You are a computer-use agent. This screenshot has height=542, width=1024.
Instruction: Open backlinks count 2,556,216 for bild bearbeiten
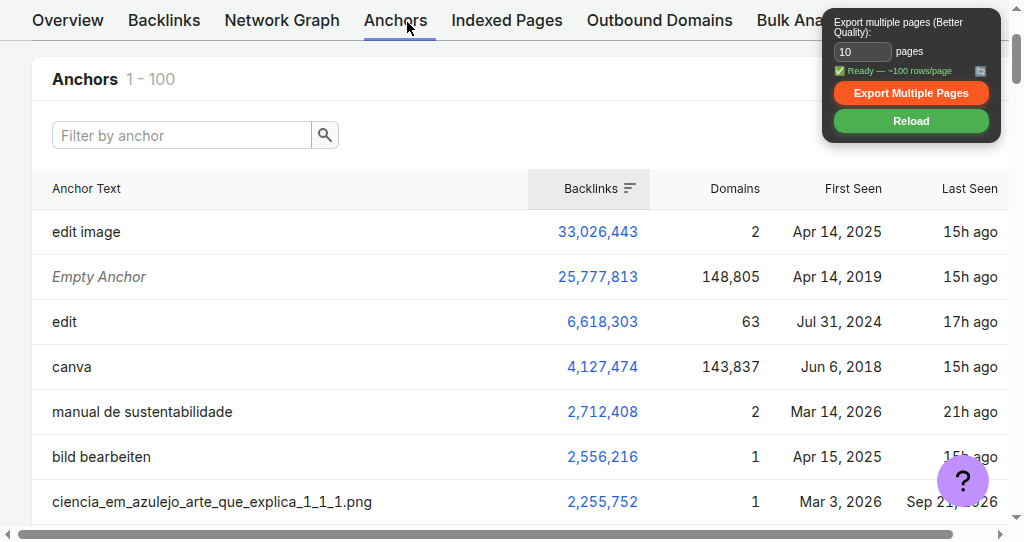point(602,457)
